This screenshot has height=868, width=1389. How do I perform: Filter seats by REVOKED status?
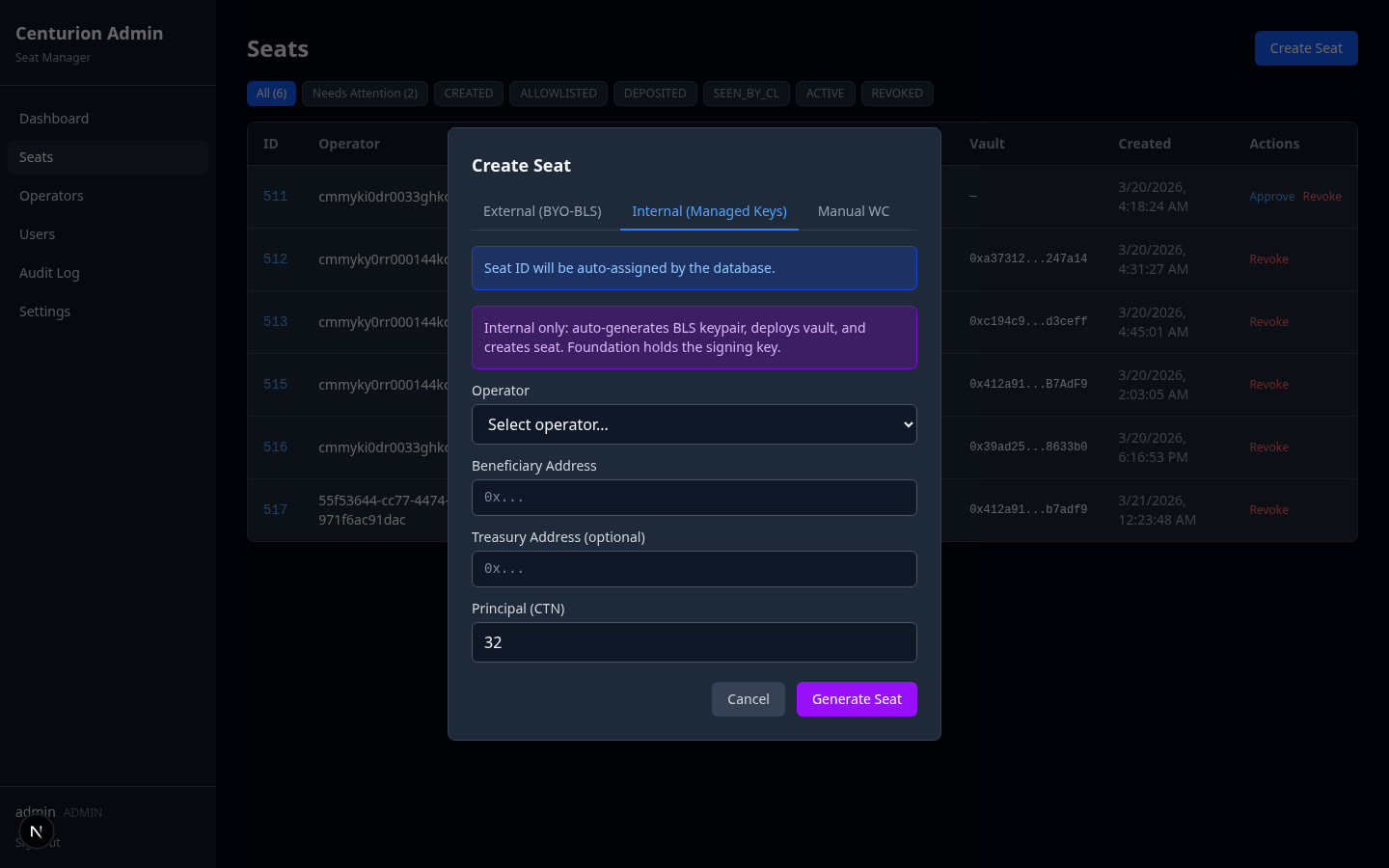pos(897,93)
